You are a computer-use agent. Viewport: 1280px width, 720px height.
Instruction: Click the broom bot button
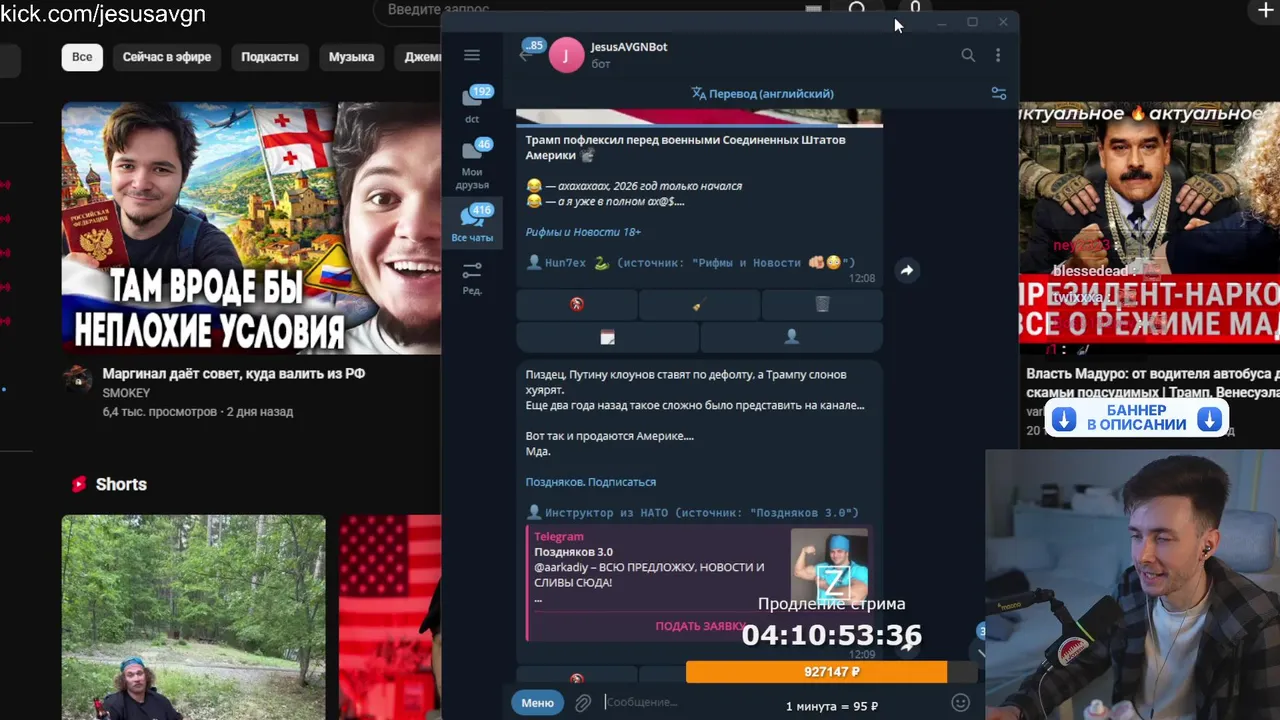pos(699,305)
